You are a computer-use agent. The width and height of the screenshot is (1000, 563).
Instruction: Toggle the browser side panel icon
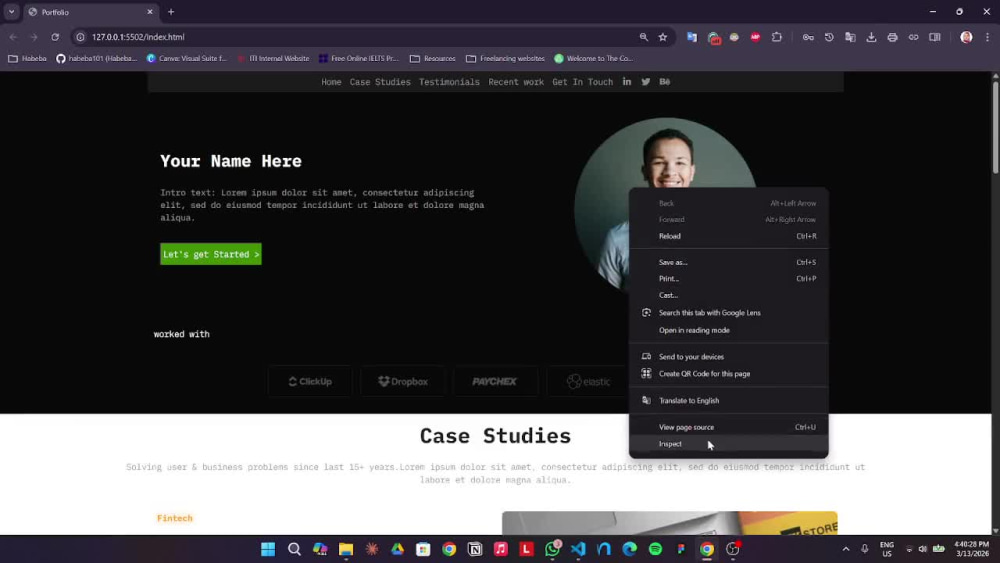click(935, 37)
